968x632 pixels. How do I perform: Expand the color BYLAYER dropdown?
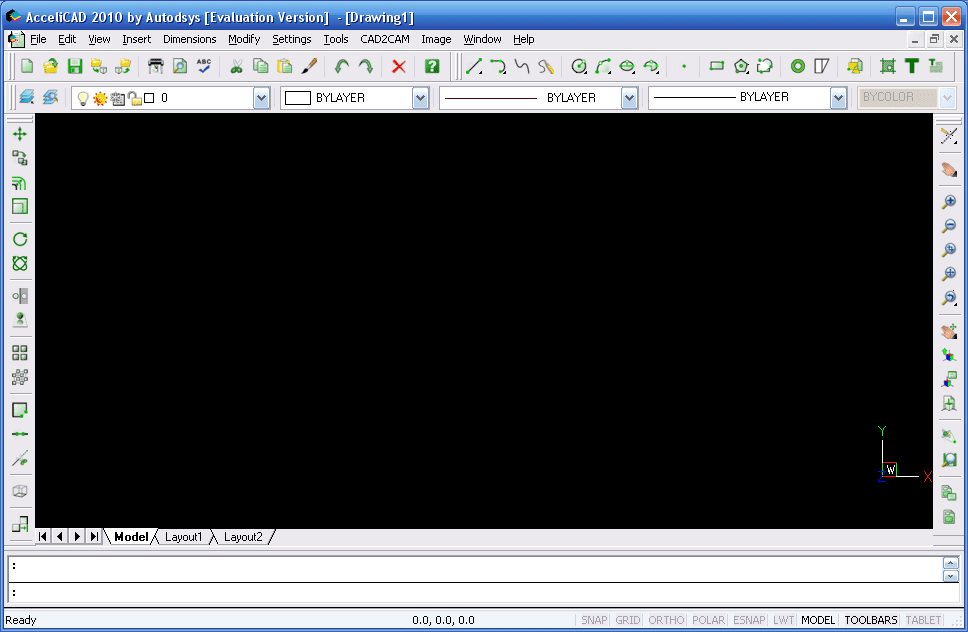tap(420, 98)
